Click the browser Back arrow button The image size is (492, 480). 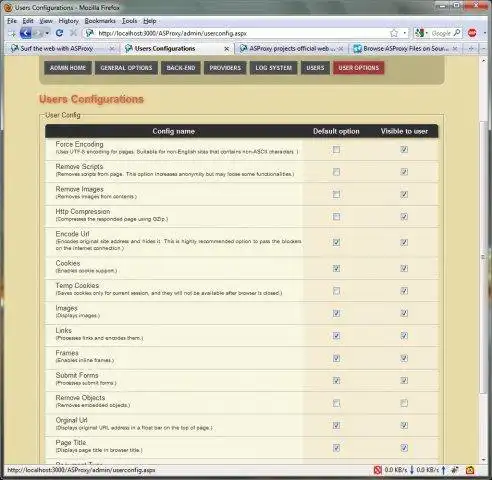[25, 33]
